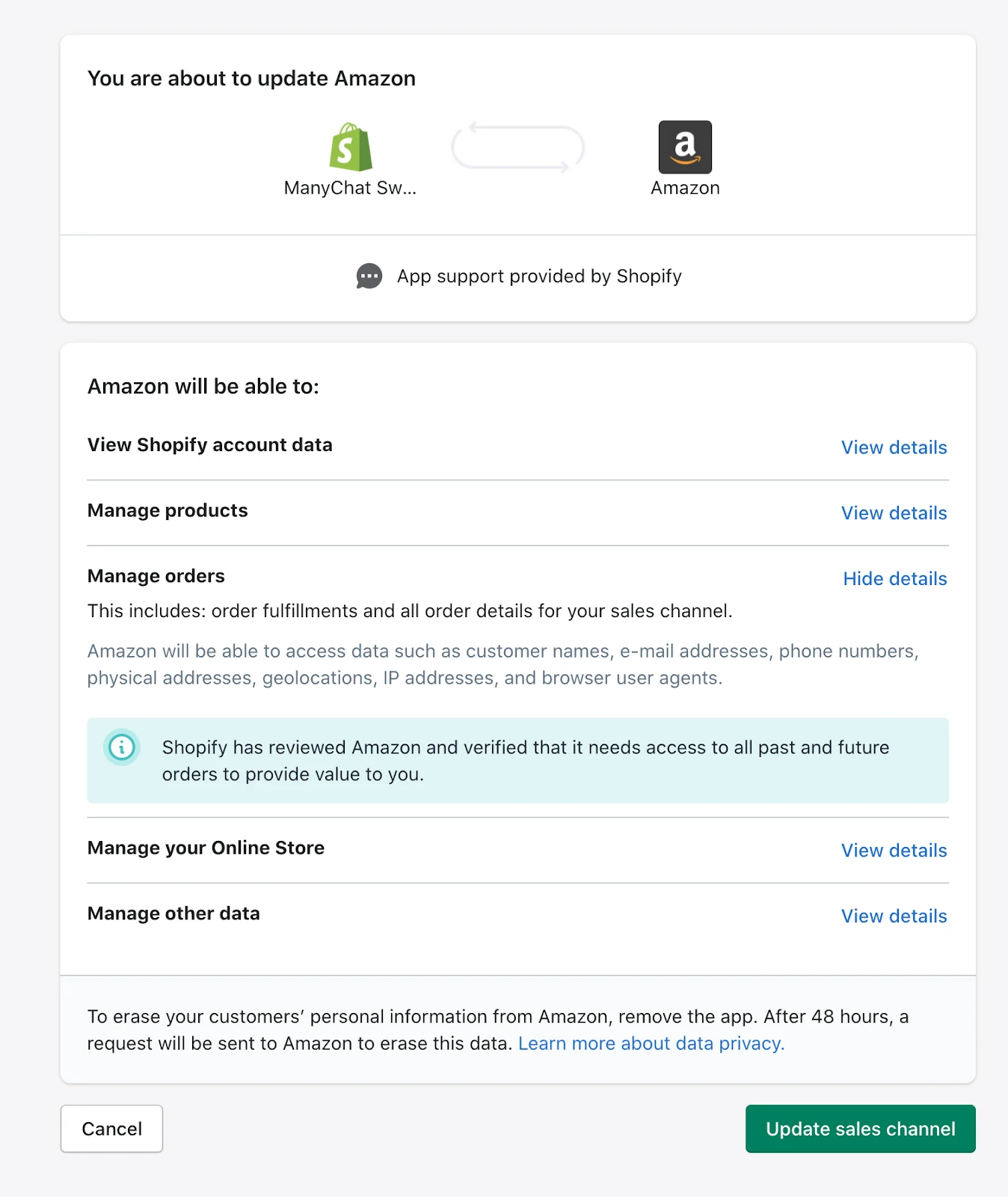Click the Manage products heading
Screen dimensions: 1008x1197
click(168, 510)
